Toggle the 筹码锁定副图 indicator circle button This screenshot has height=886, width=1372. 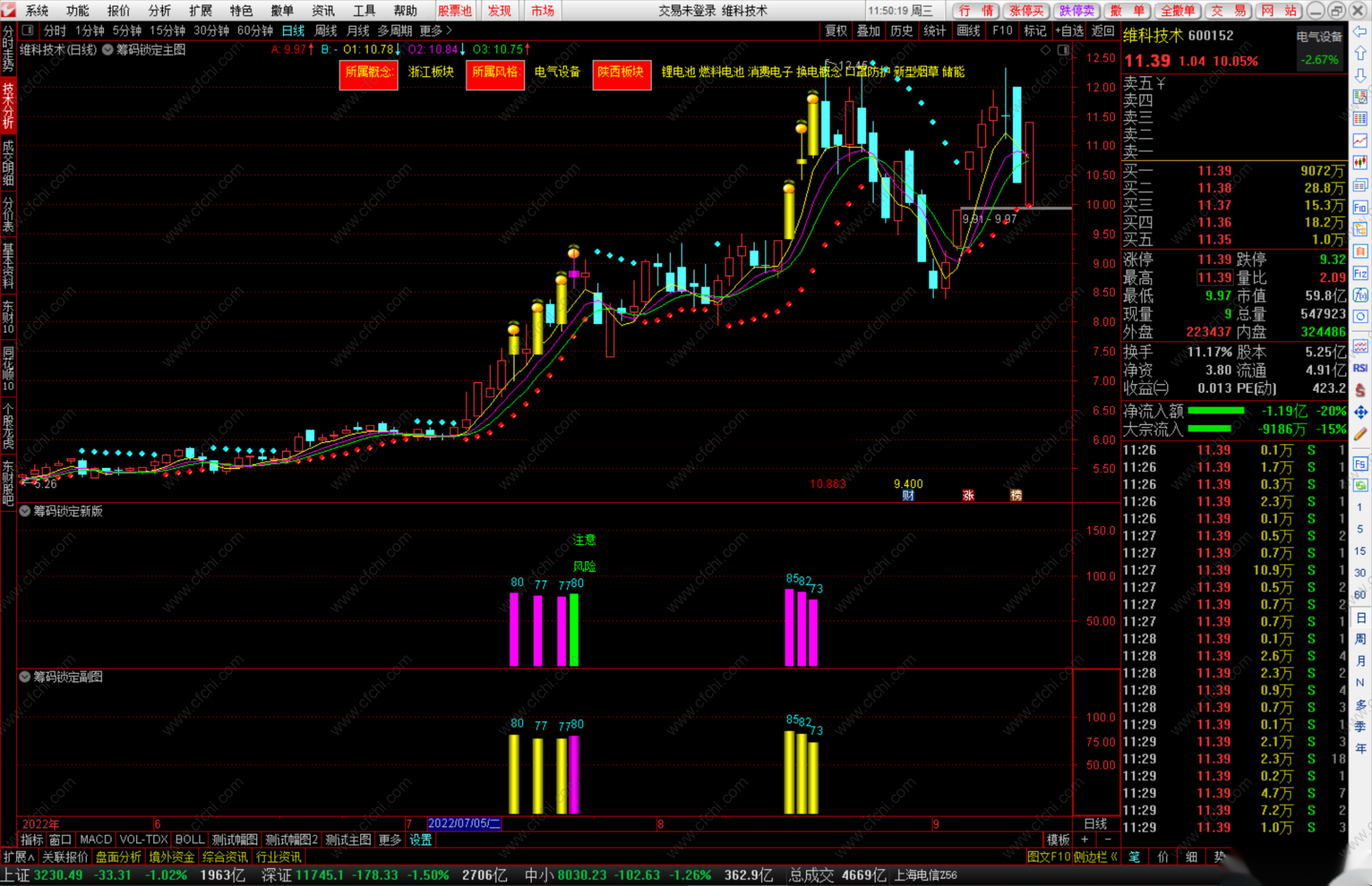point(25,677)
